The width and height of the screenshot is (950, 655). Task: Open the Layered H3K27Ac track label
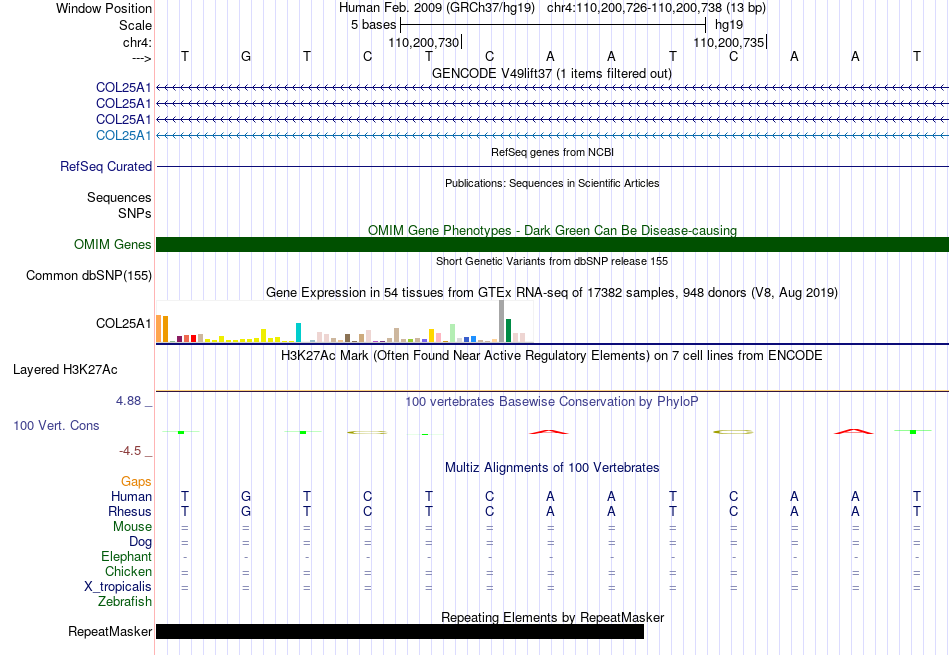[65, 369]
